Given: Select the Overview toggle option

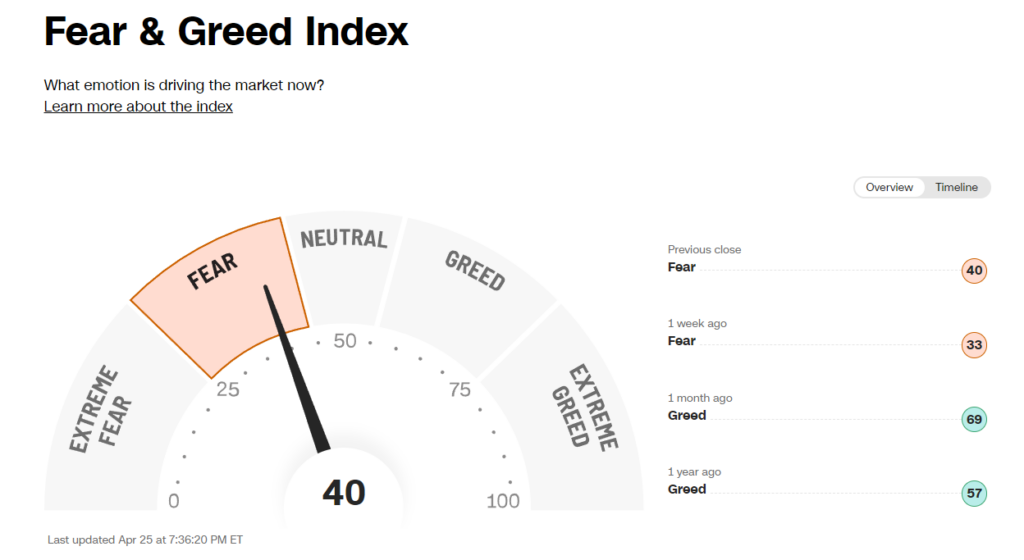Looking at the screenshot, I should [889, 187].
